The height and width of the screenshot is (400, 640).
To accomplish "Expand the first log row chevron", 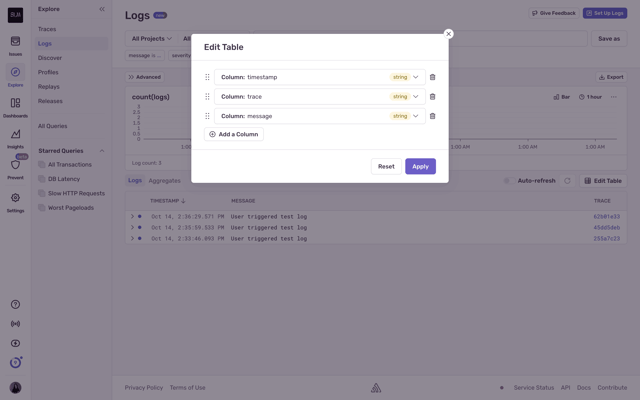I will pyautogui.click(x=132, y=216).
